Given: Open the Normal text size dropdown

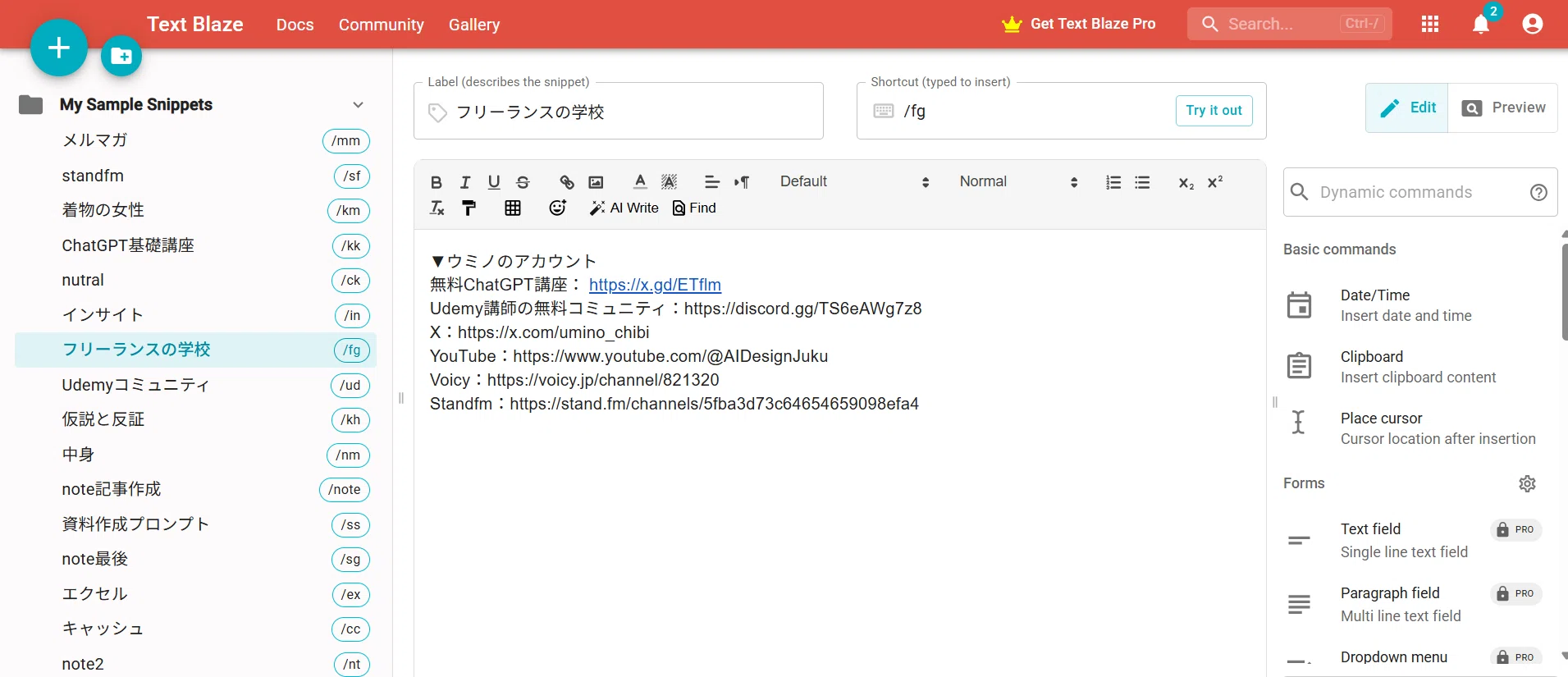Looking at the screenshot, I should tap(1018, 182).
